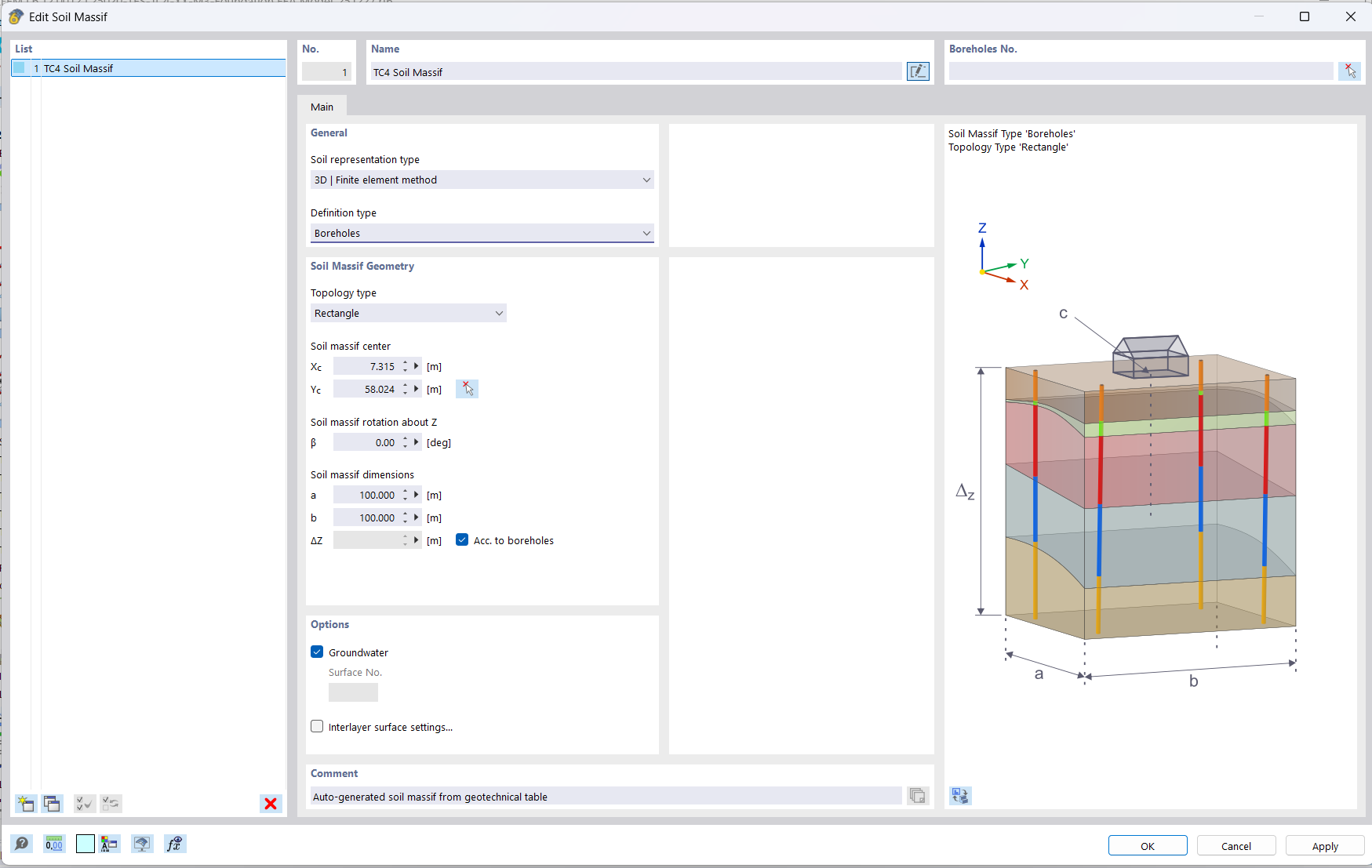The image size is (1372, 868).
Task: Click the new soil massif icon
Action: tap(26, 804)
